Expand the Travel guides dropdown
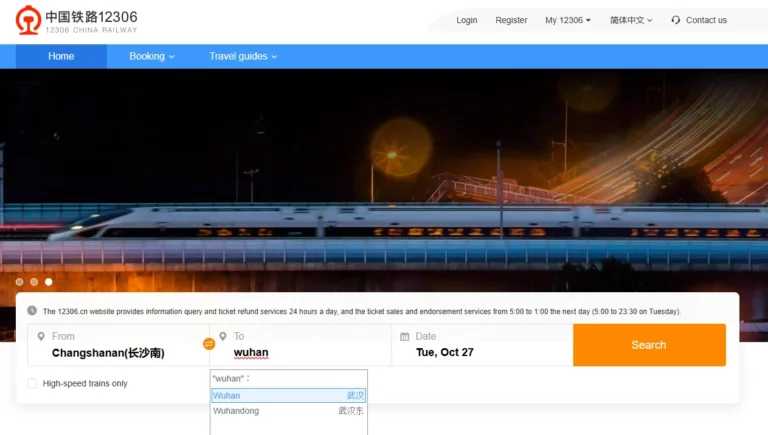The image size is (768, 435). [x=243, y=56]
